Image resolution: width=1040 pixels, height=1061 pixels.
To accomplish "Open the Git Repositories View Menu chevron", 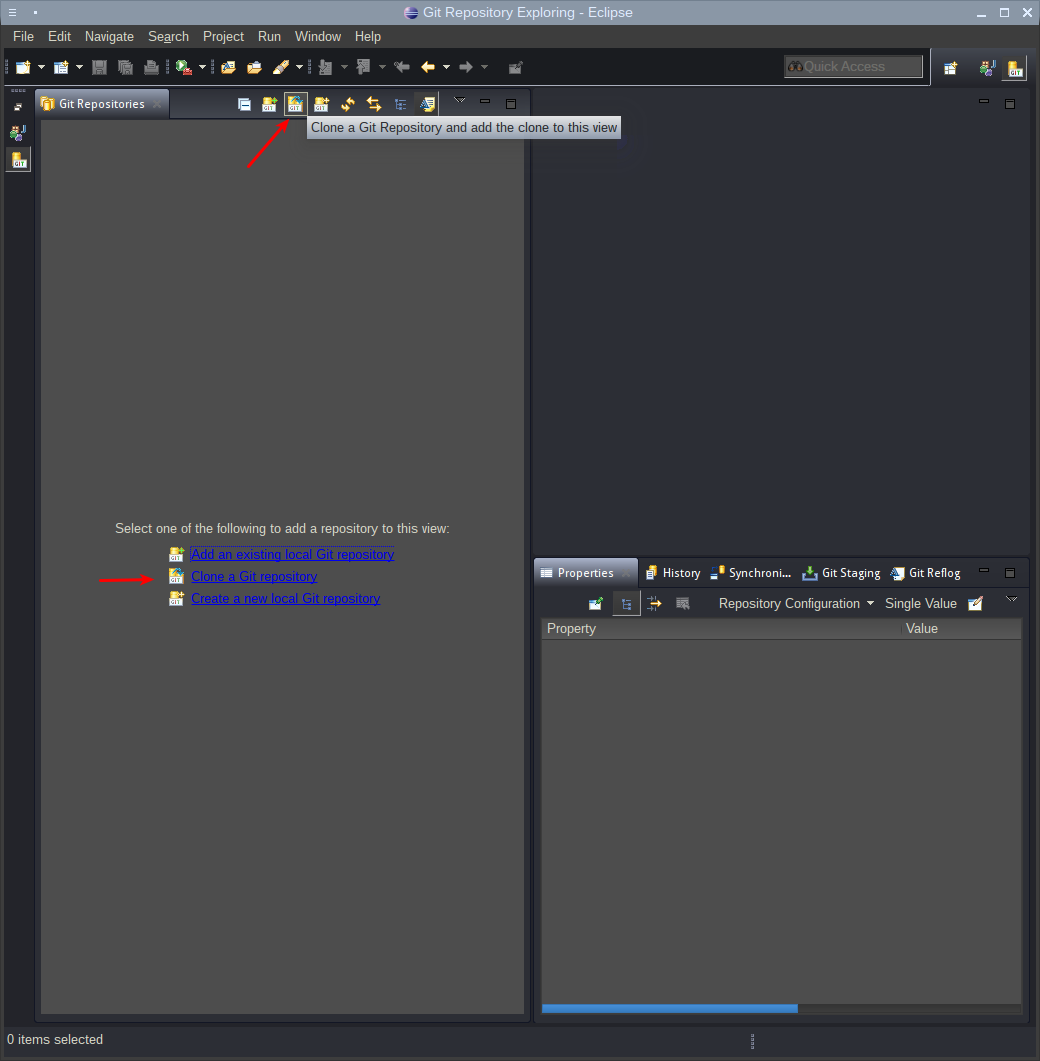I will click(x=459, y=101).
